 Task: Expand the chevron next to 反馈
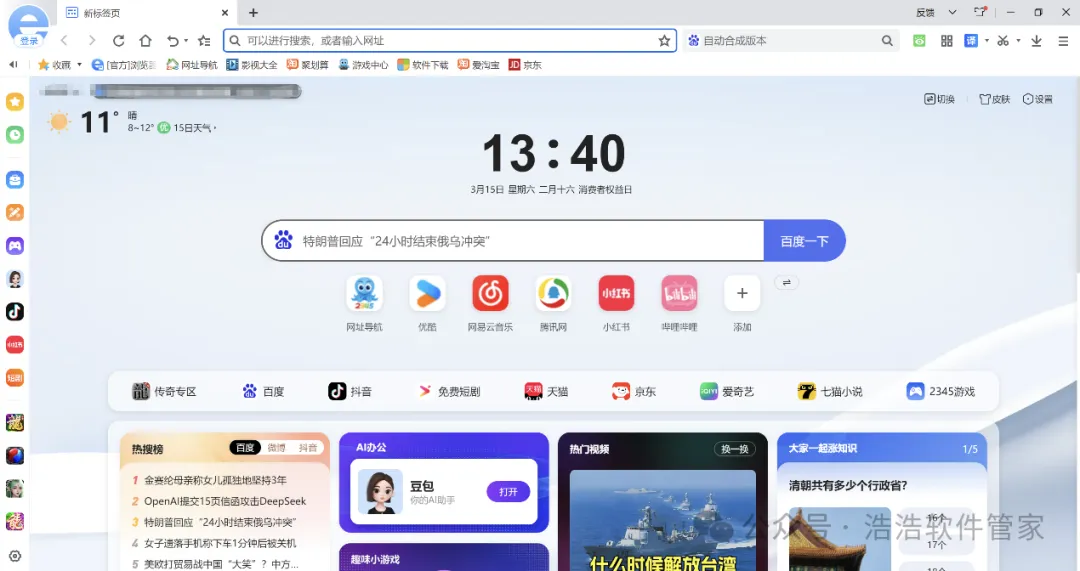click(953, 12)
